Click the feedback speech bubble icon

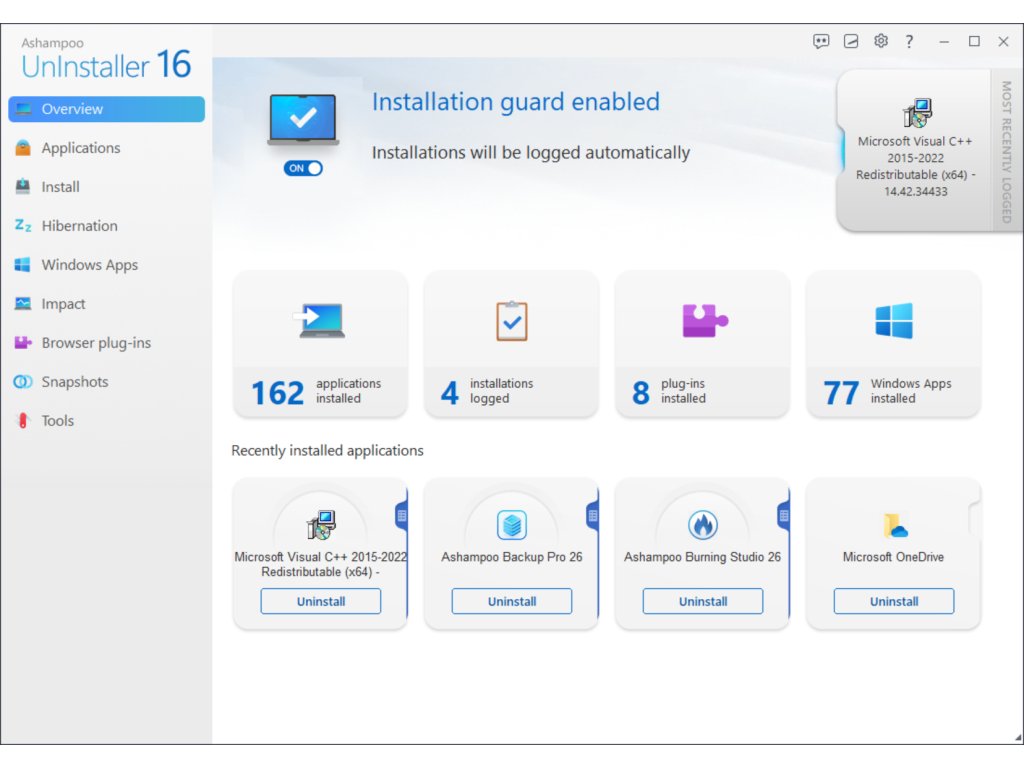point(821,41)
